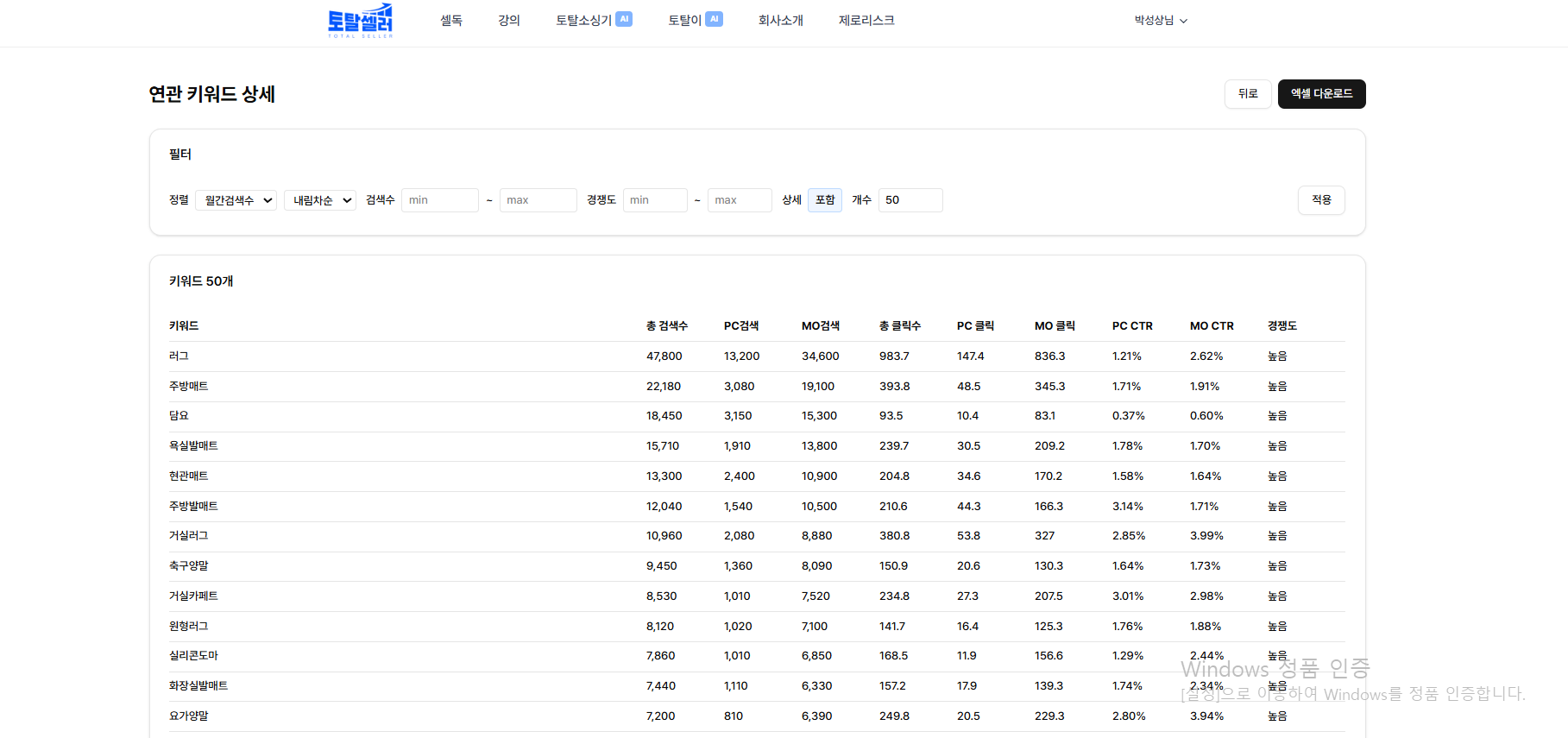This screenshot has width=1568, height=738.
Task: Select the 실리콘도마 keyword
Action: tap(193, 656)
